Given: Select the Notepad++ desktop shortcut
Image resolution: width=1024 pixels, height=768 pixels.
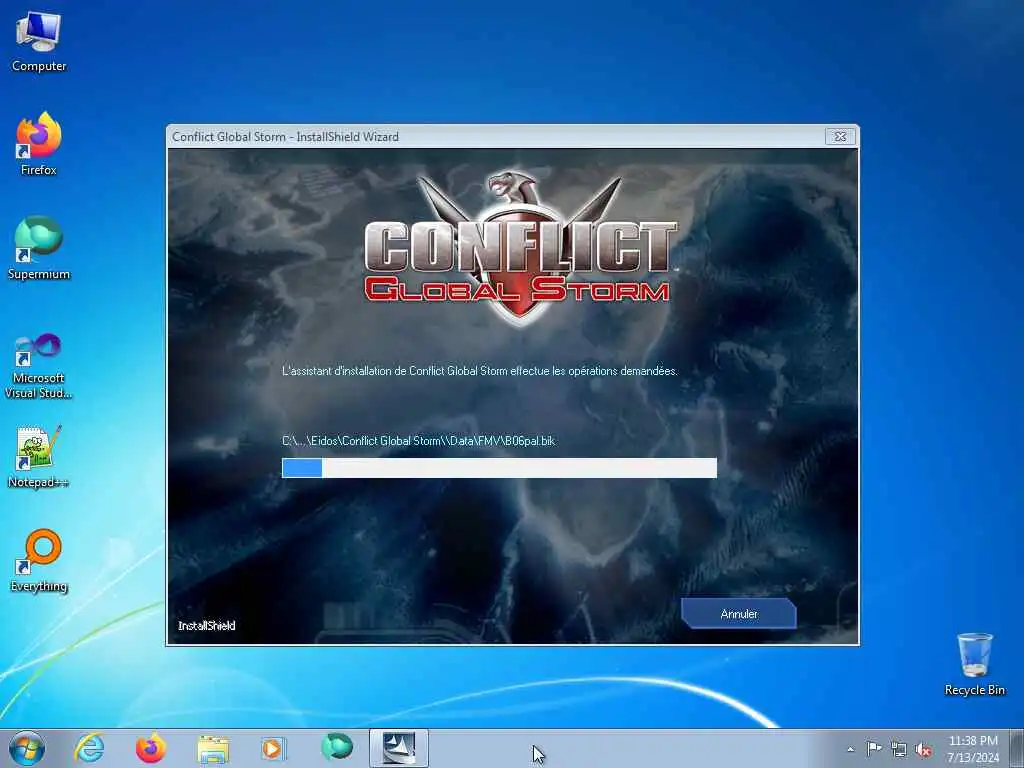Looking at the screenshot, I should [39, 457].
